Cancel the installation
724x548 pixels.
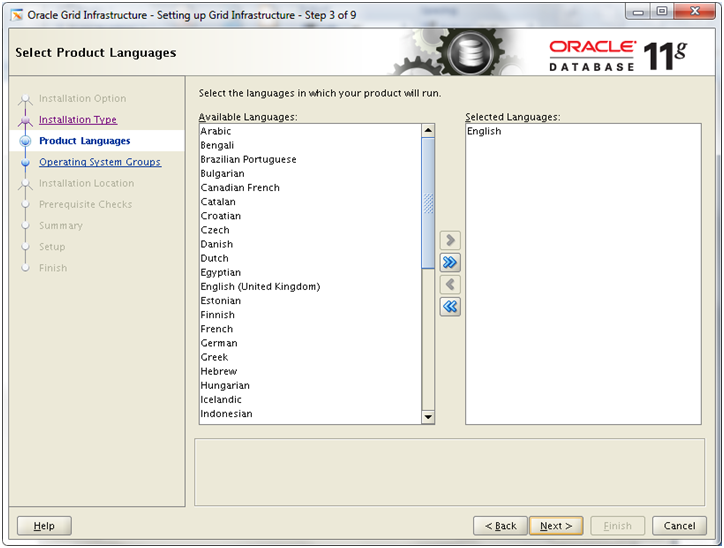(x=679, y=526)
